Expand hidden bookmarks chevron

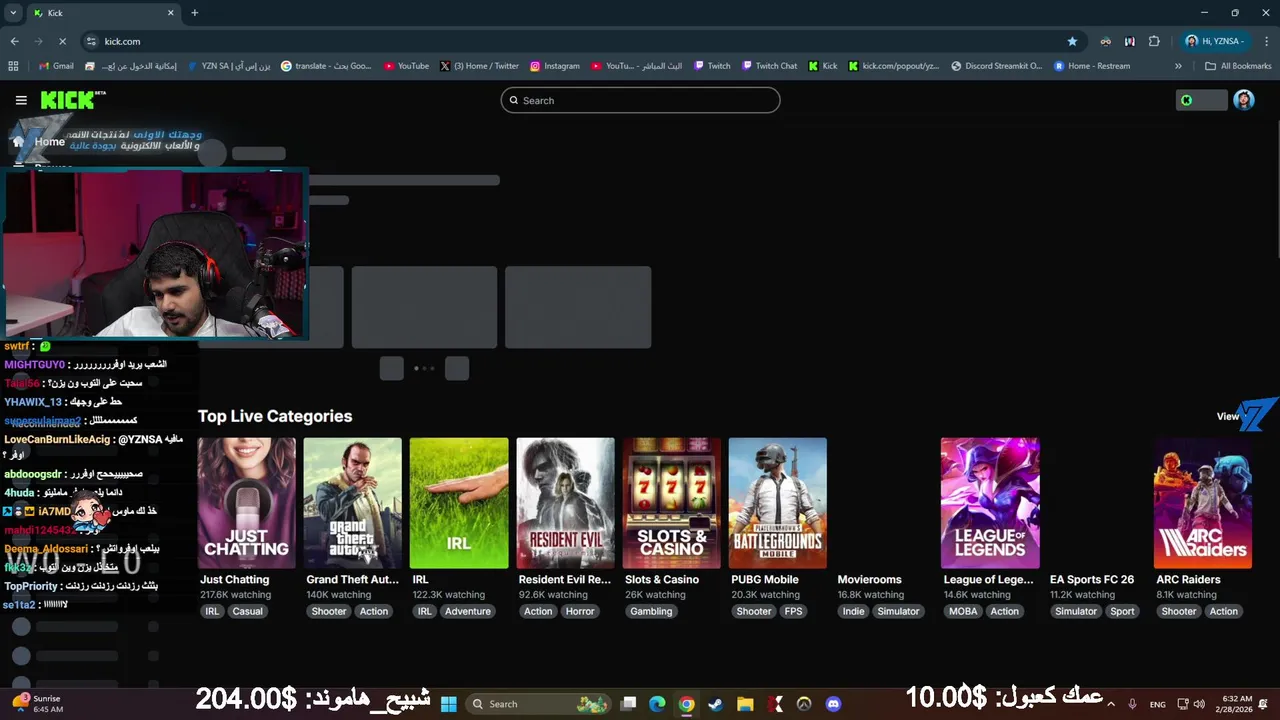pos(1178,66)
